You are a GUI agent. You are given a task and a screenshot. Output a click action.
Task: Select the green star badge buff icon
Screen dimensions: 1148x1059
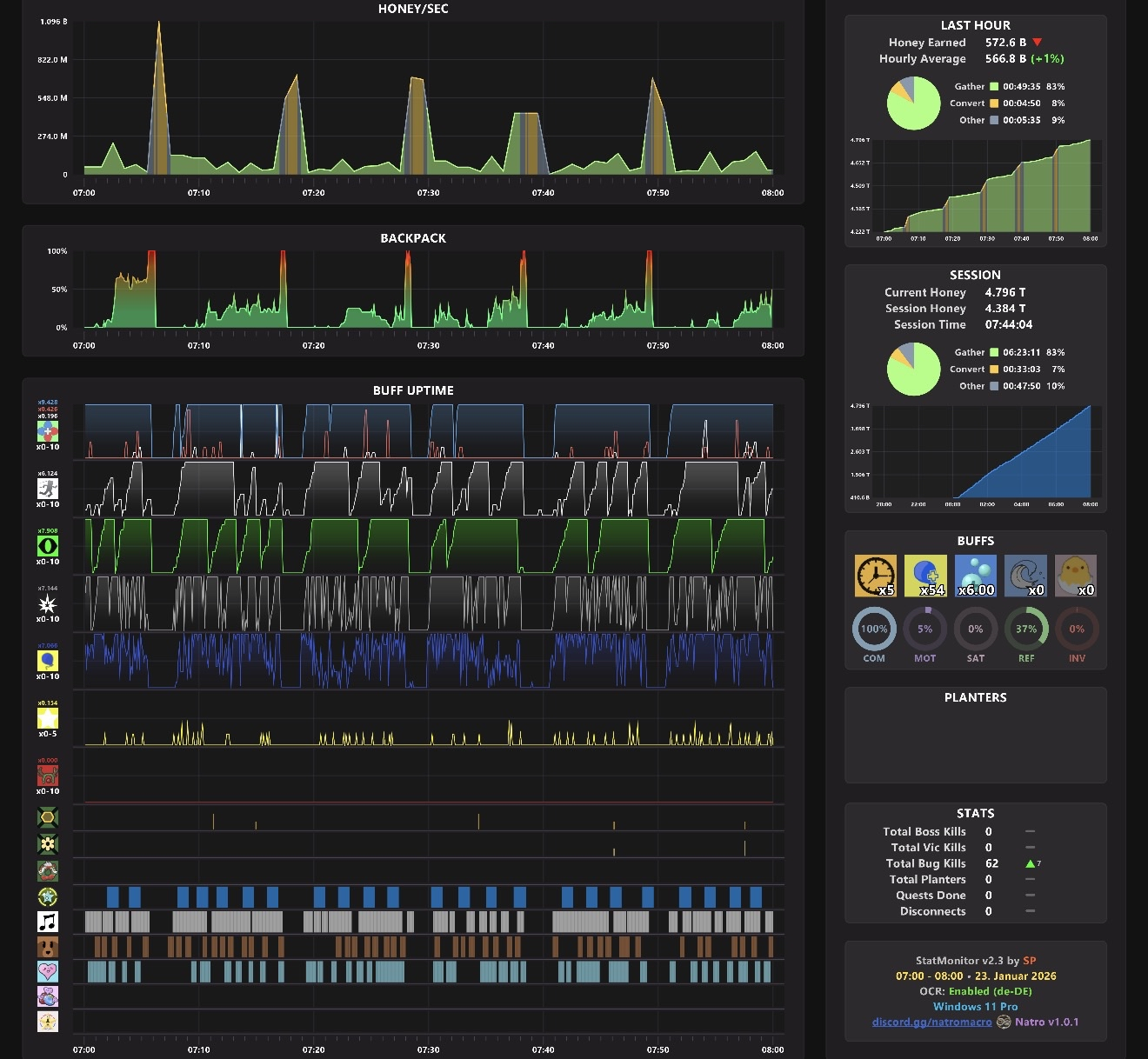pyautogui.click(x=48, y=896)
